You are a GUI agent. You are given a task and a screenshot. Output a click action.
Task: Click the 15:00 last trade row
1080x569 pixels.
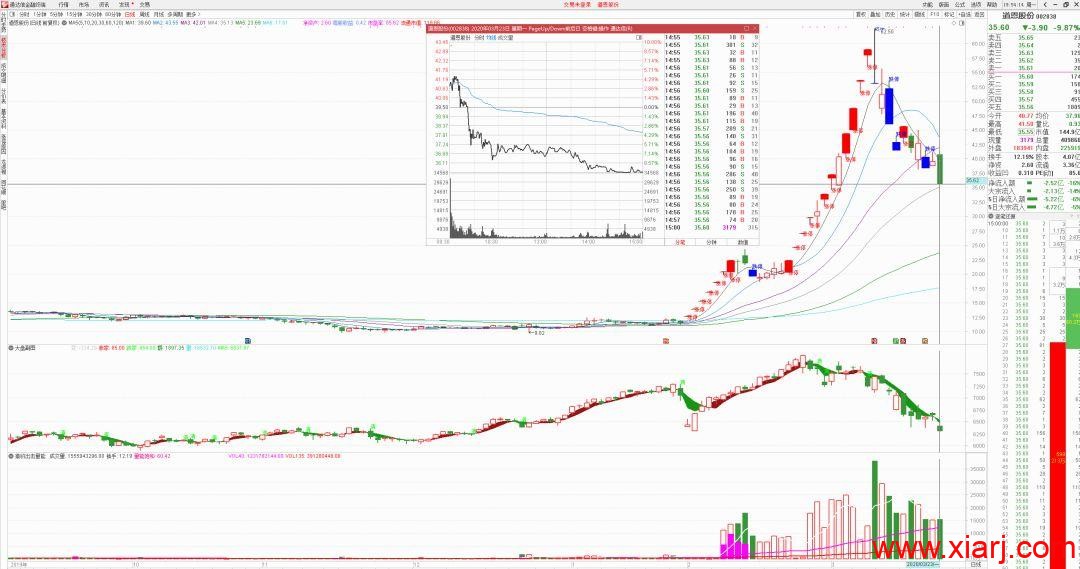(712, 227)
